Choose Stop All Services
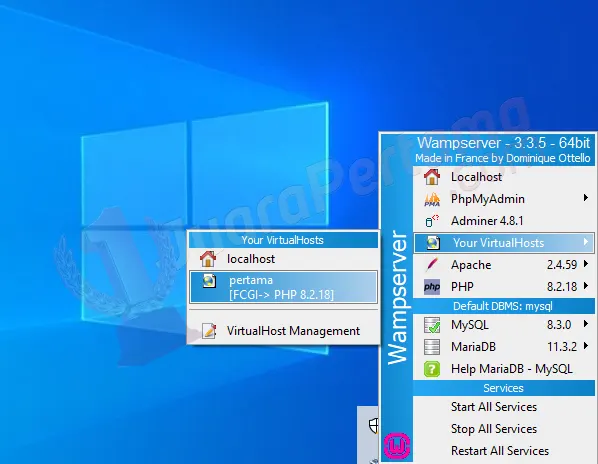Screen dimensions: 598x464 click(503, 429)
